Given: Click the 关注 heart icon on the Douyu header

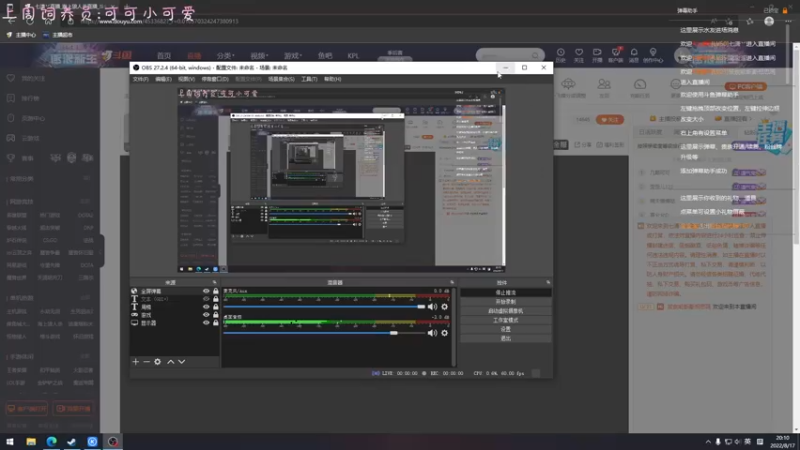Looking at the screenshot, I should [x=579, y=52].
